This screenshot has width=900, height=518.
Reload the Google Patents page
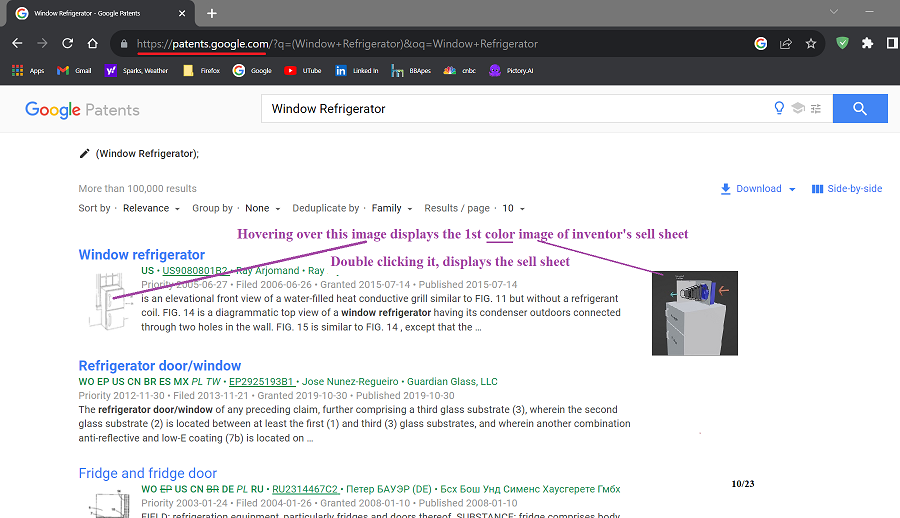(x=68, y=44)
